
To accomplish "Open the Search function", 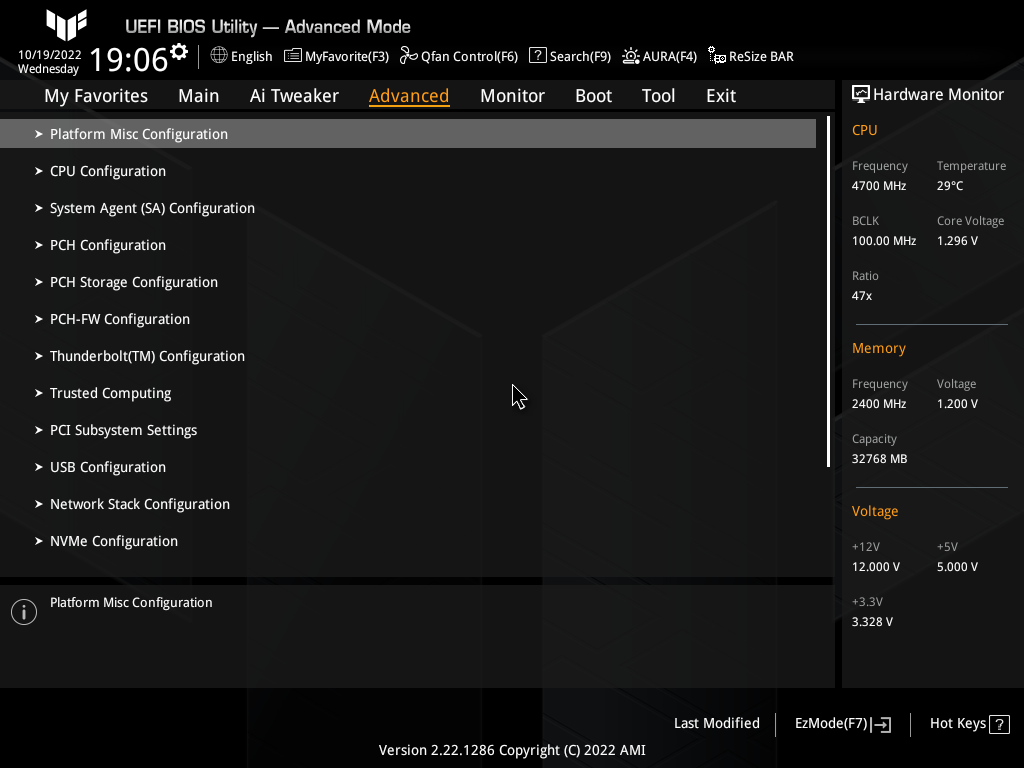I will pyautogui.click(x=569, y=56).
